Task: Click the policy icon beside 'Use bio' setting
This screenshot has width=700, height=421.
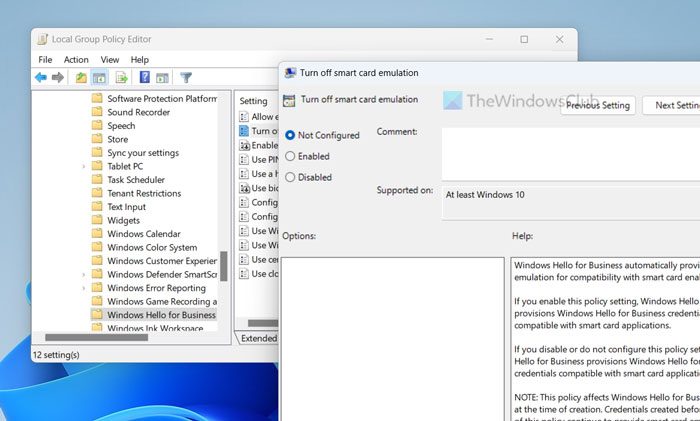Action: 244,188
